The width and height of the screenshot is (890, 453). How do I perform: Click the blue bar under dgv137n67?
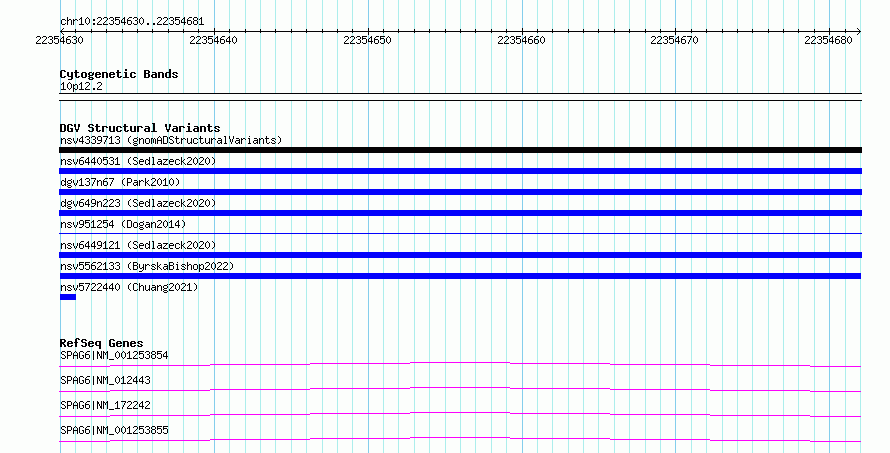point(460,192)
